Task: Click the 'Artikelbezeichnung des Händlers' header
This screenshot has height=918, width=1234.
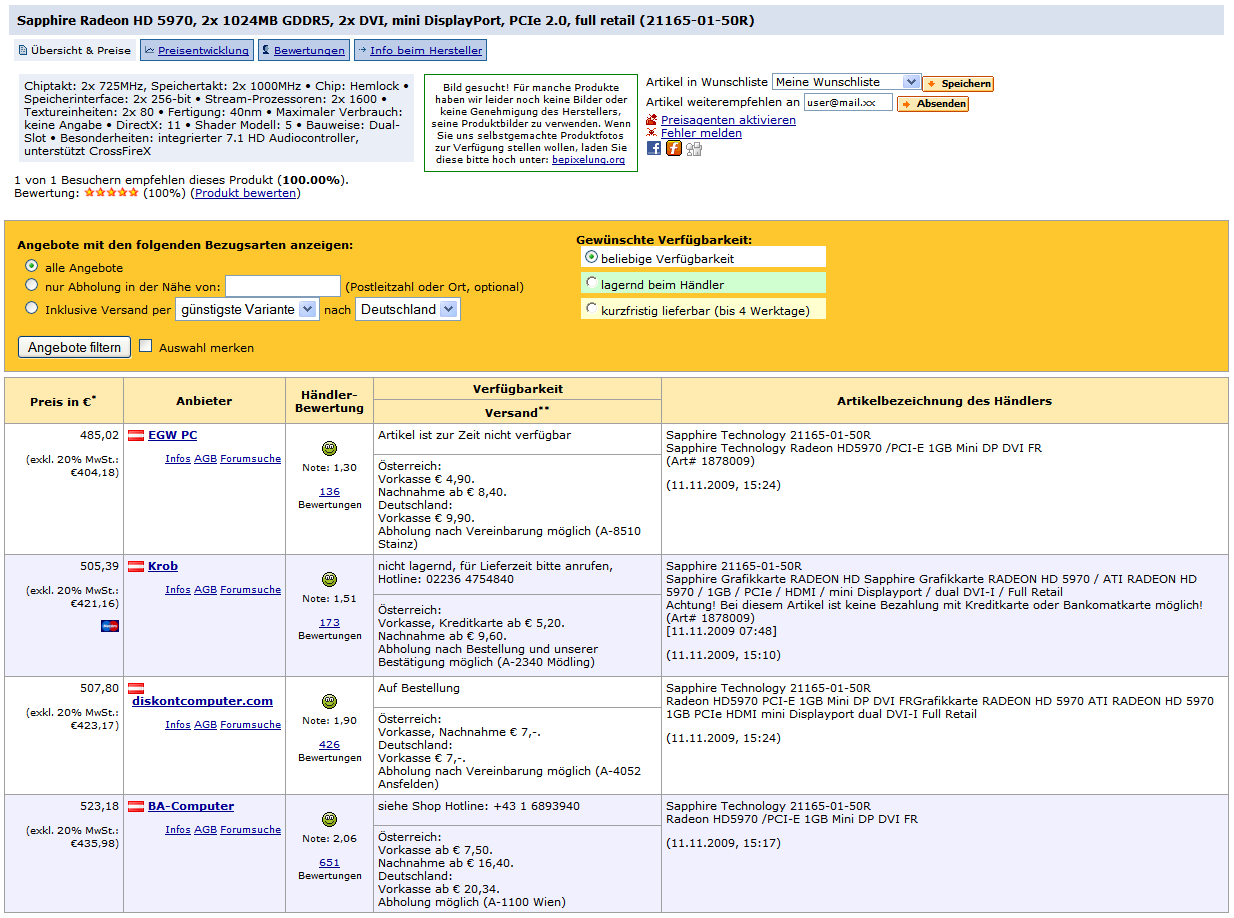Action: point(944,401)
